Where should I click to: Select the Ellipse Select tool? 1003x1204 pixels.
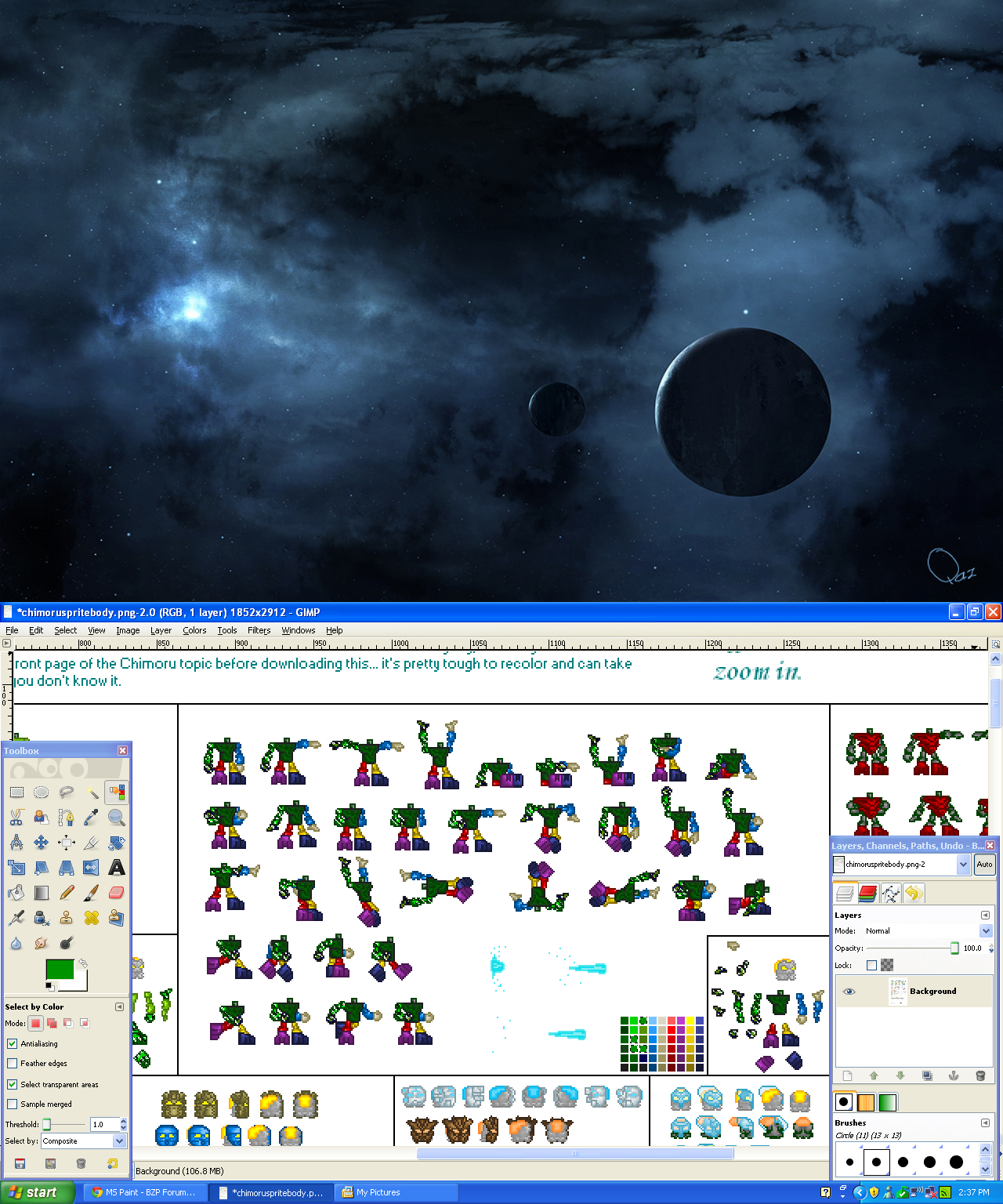(x=42, y=792)
